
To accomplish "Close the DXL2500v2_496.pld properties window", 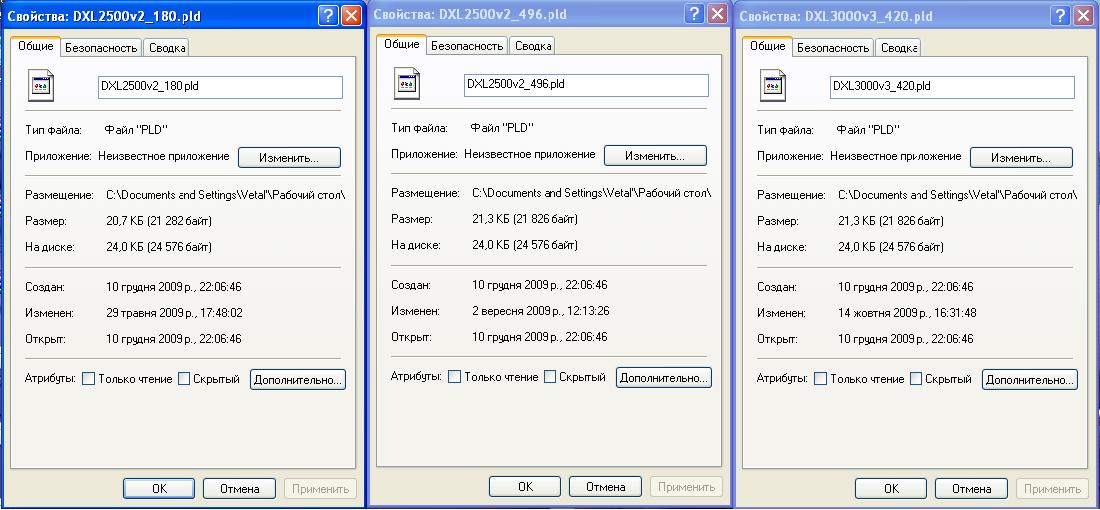I will coord(717,14).
